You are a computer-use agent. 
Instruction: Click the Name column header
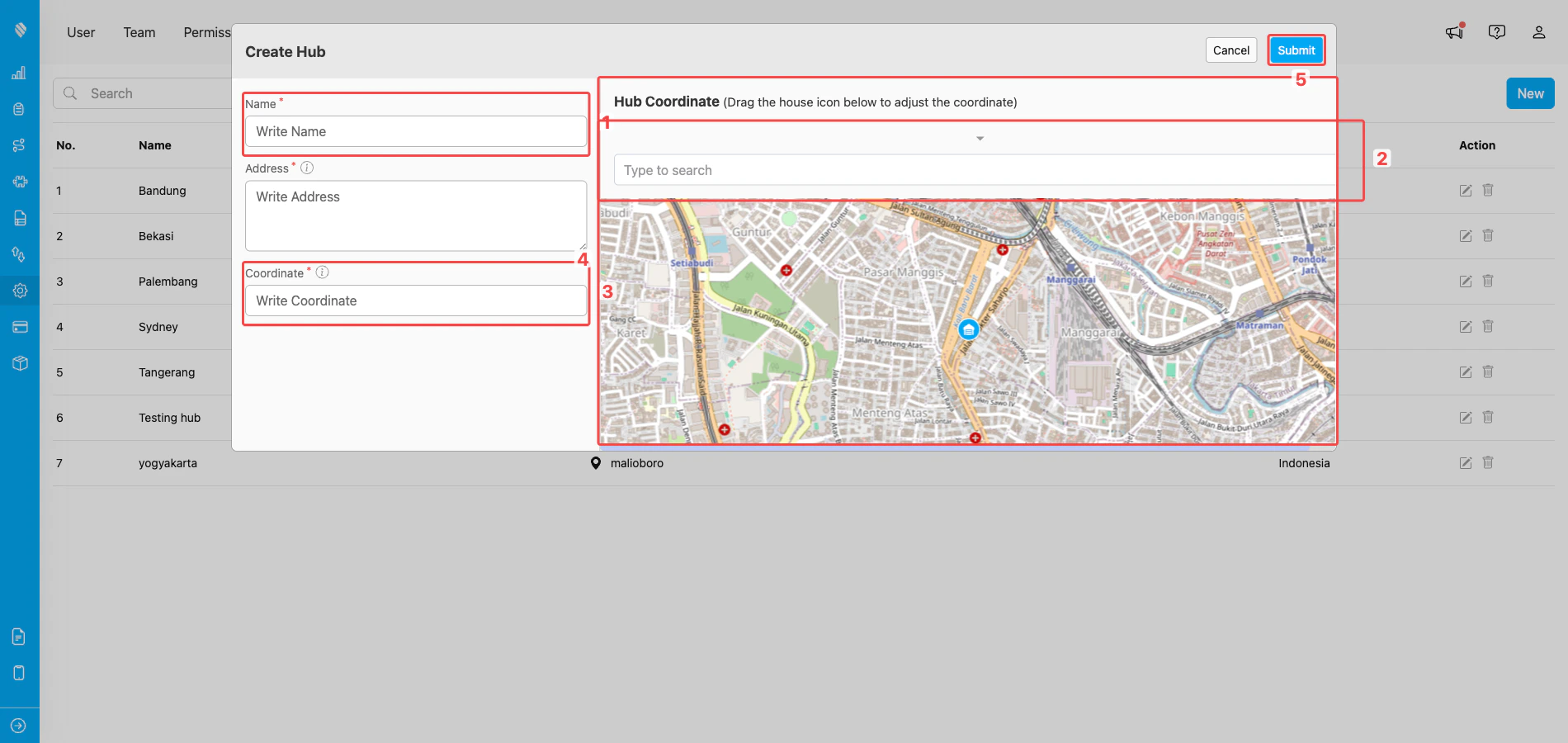coord(155,145)
